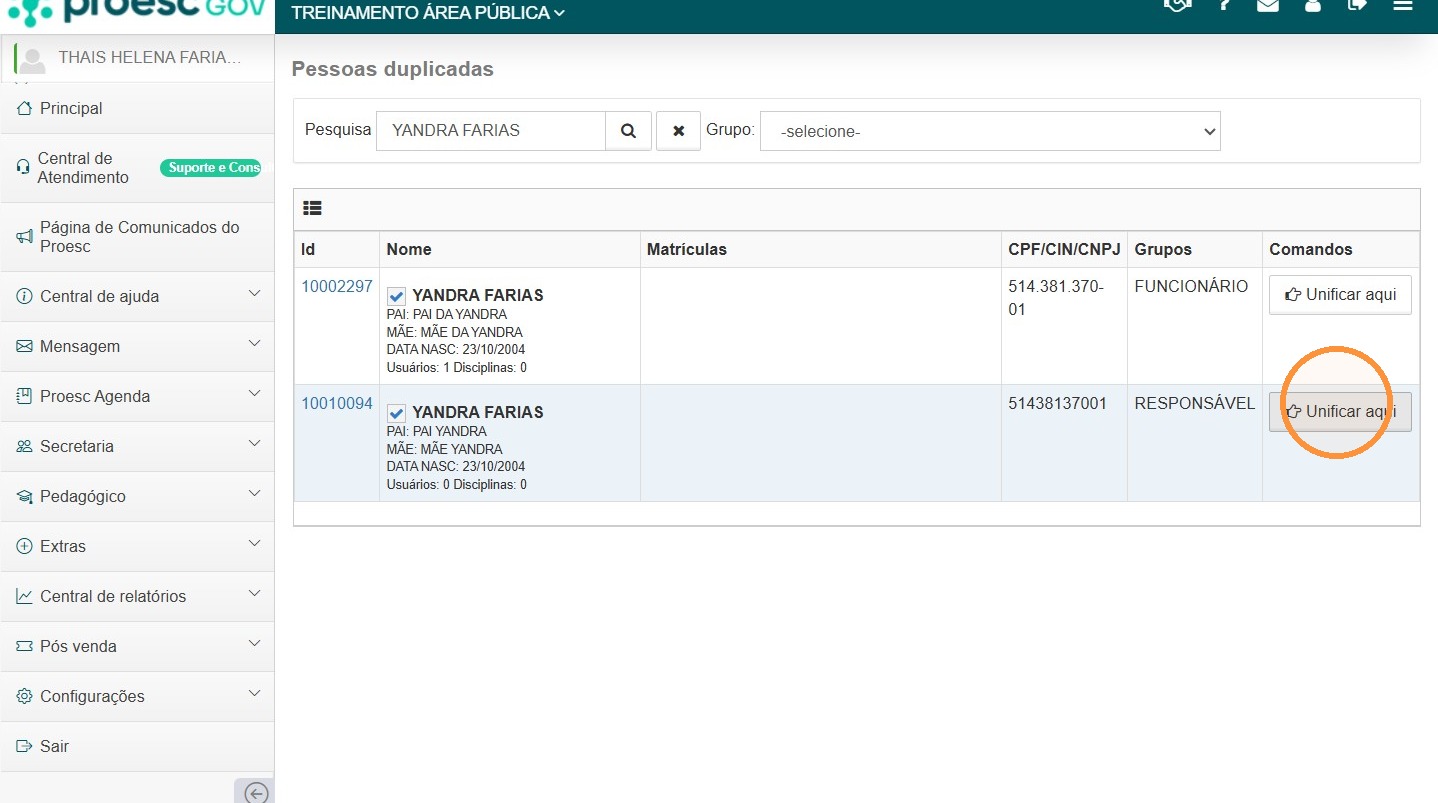1438x803 pixels.
Task: Expand the Configurações chevron
Action: coord(254,694)
